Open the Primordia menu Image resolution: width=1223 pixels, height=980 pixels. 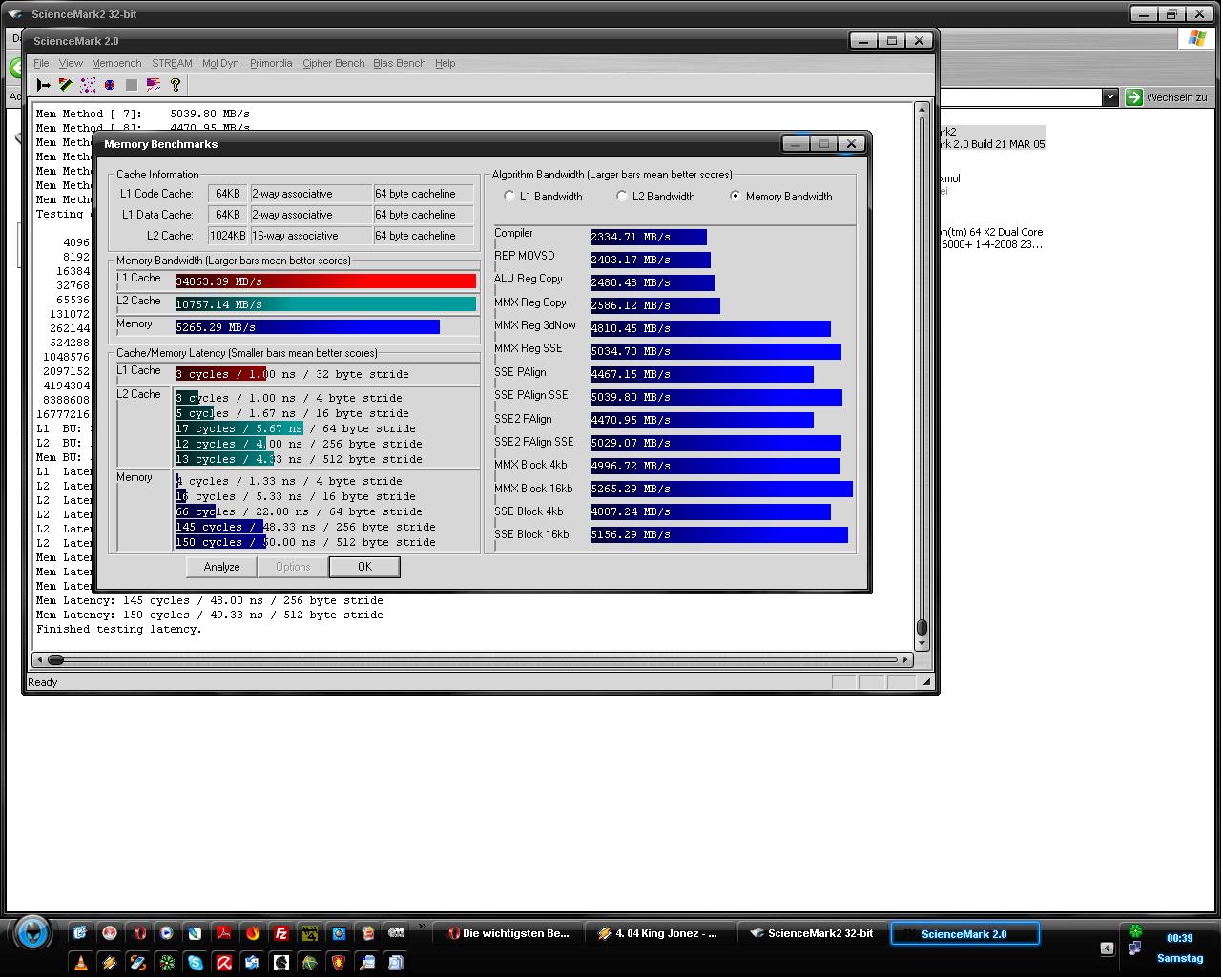(x=271, y=63)
